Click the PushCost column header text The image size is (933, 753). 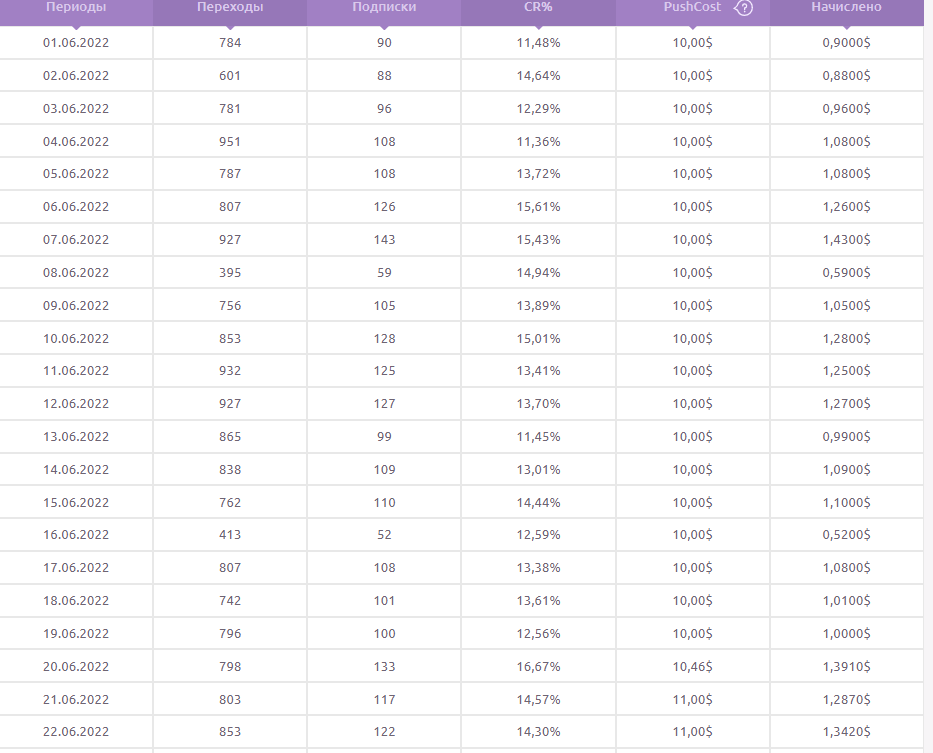click(x=692, y=7)
